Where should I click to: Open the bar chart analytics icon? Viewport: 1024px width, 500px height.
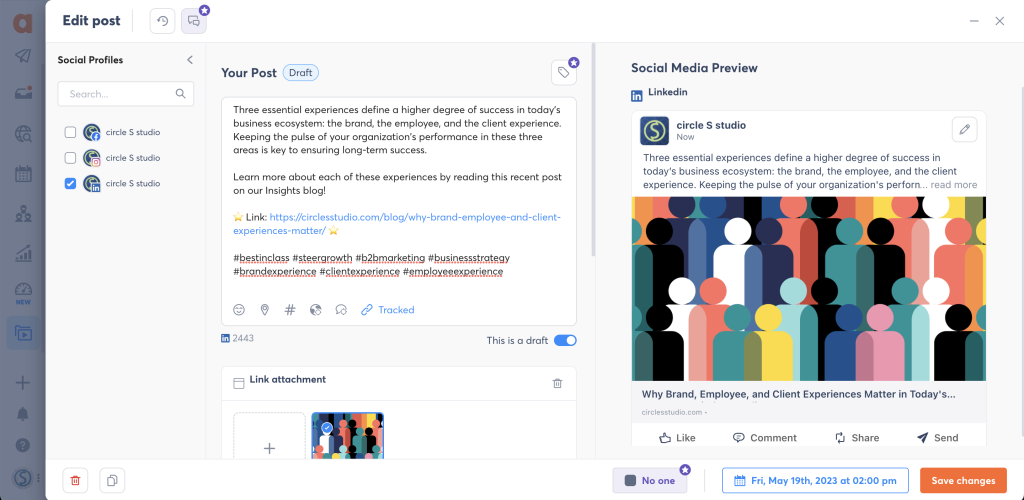point(23,253)
